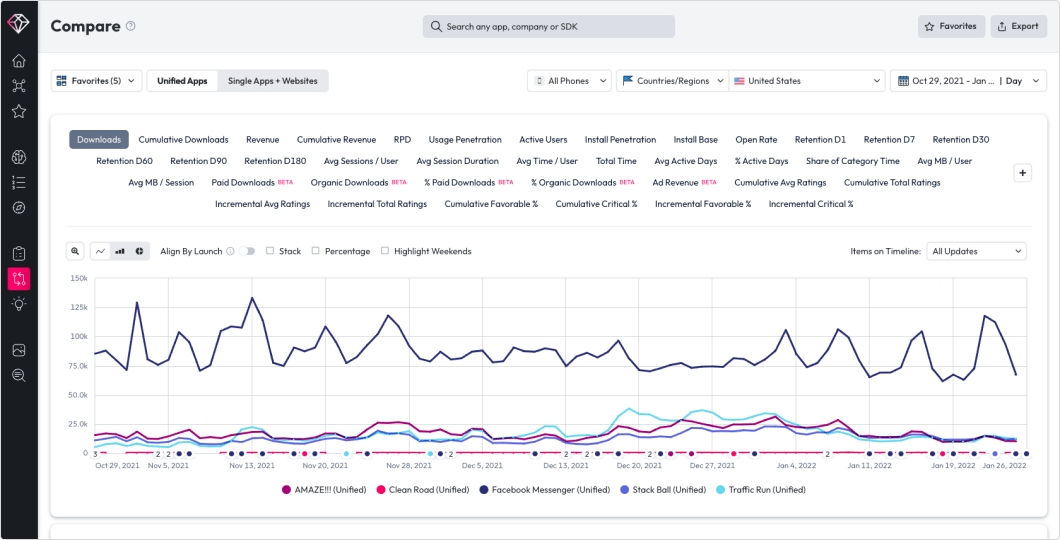The height and width of the screenshot is (540, 1060).
Task: Click the help icon beside Compare
Action: (x=130, y=26)
